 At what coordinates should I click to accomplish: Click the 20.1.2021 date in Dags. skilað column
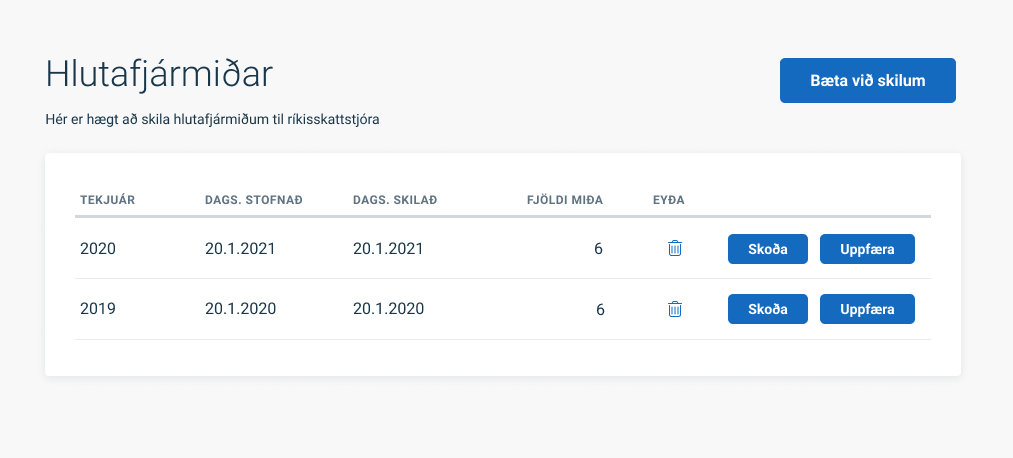388,249
